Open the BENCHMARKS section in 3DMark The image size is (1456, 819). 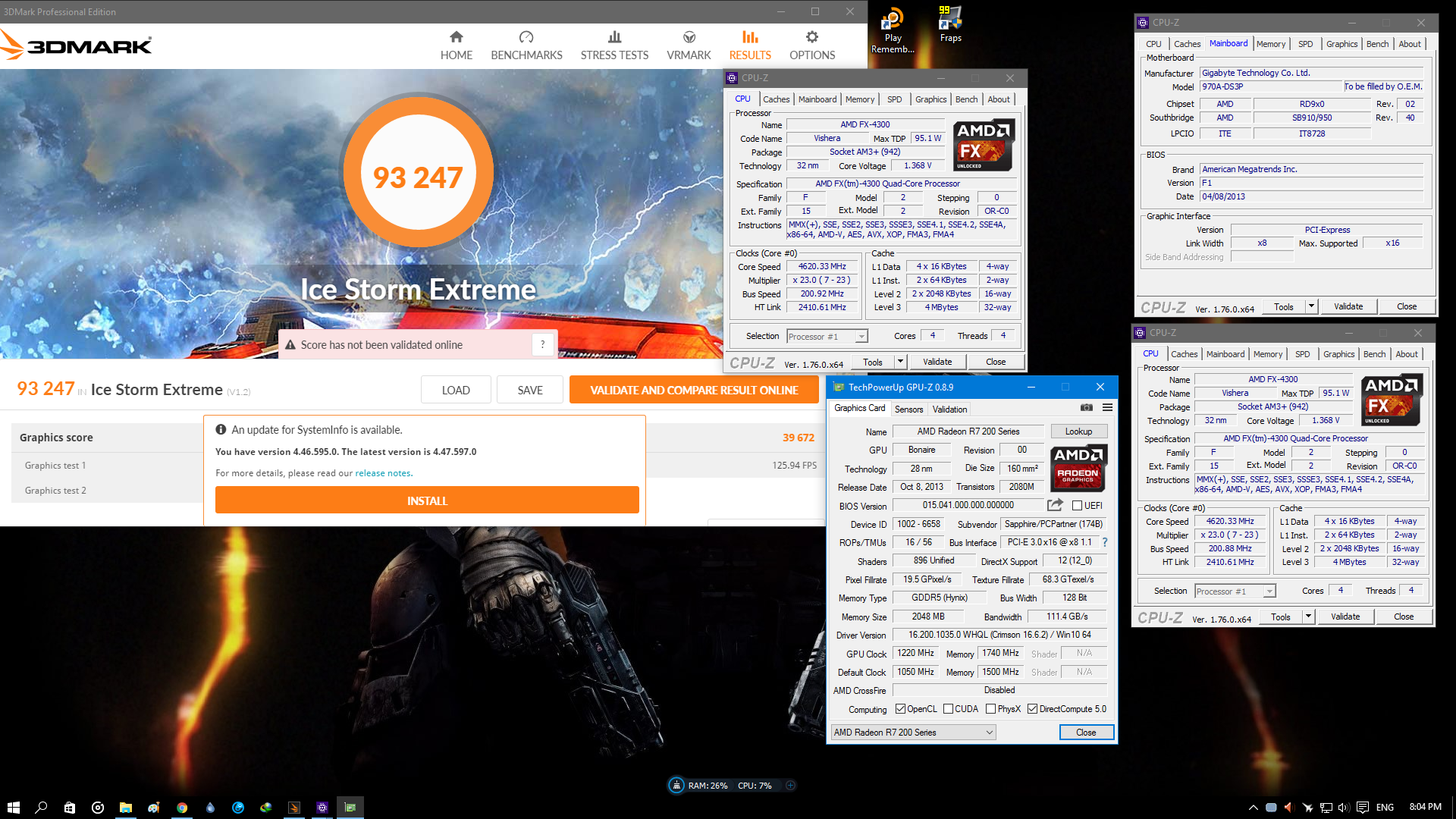(x=526, y=46)
